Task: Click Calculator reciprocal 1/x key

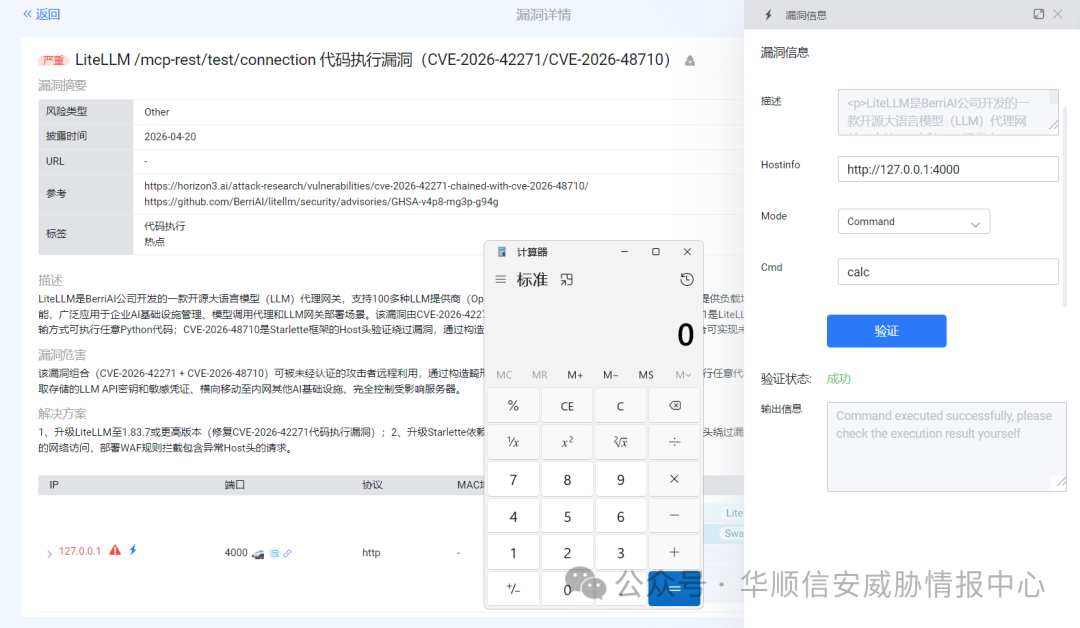Action: 513,442
